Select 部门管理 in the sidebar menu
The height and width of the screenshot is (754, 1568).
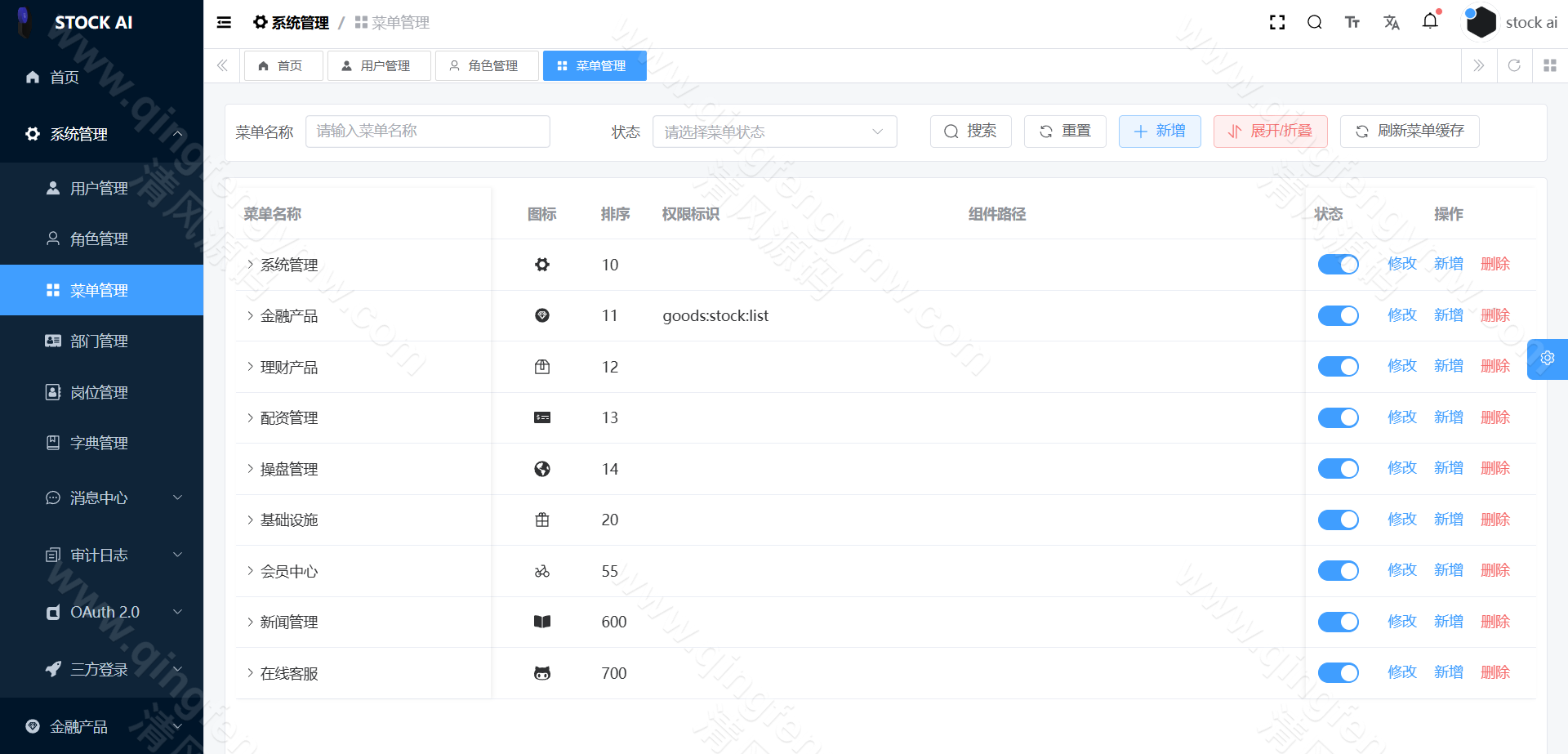(x=98, y=341)
